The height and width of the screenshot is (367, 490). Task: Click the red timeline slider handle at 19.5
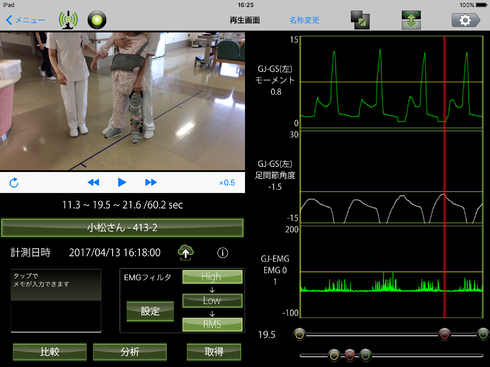click(x=444, y=334)
